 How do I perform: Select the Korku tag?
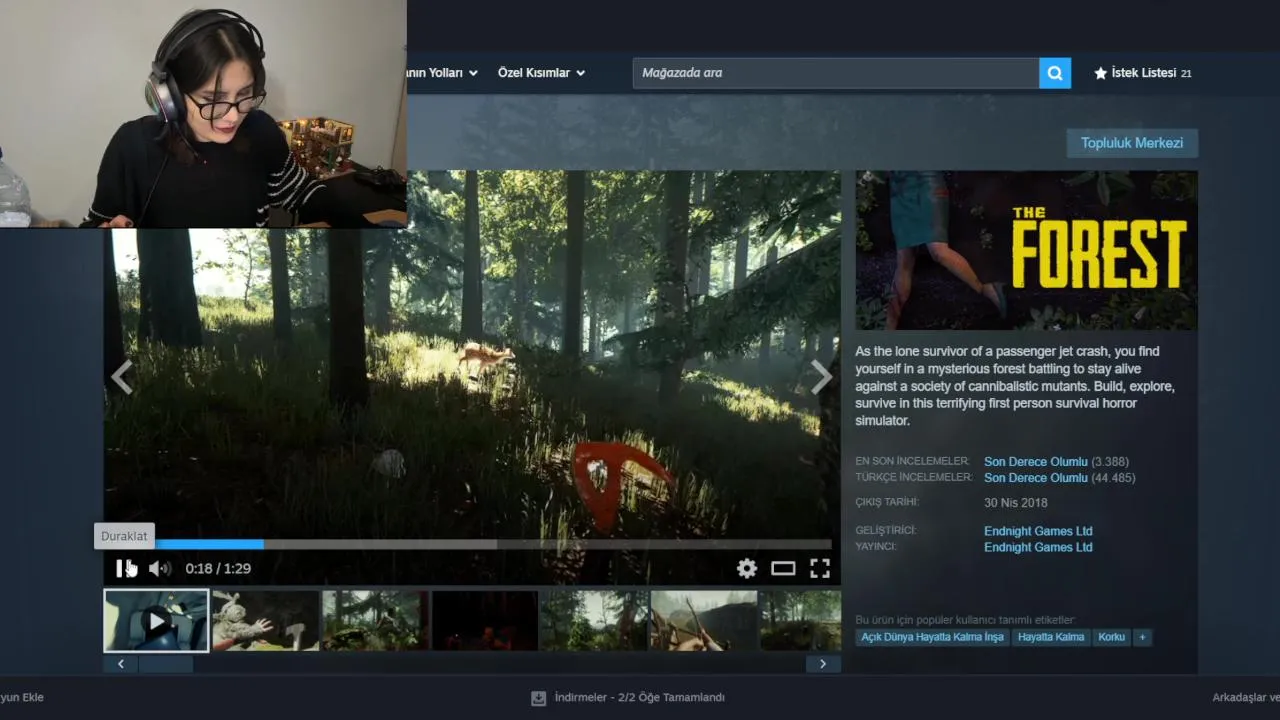(1111, 637)
